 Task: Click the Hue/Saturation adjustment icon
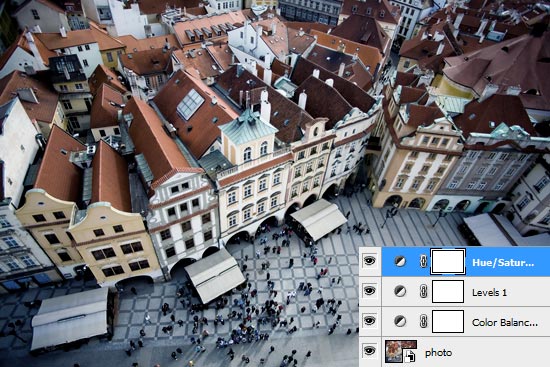pos(400,261)
